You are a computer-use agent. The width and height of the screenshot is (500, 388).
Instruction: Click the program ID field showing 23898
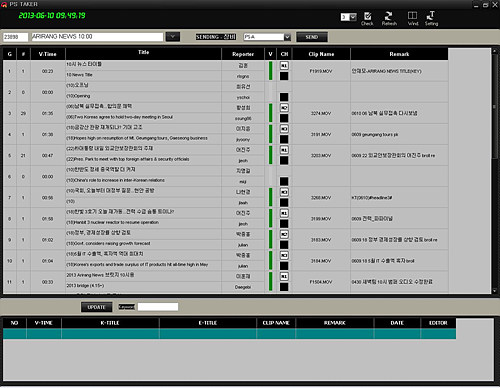pyautogui.click(x=15, y=37)
